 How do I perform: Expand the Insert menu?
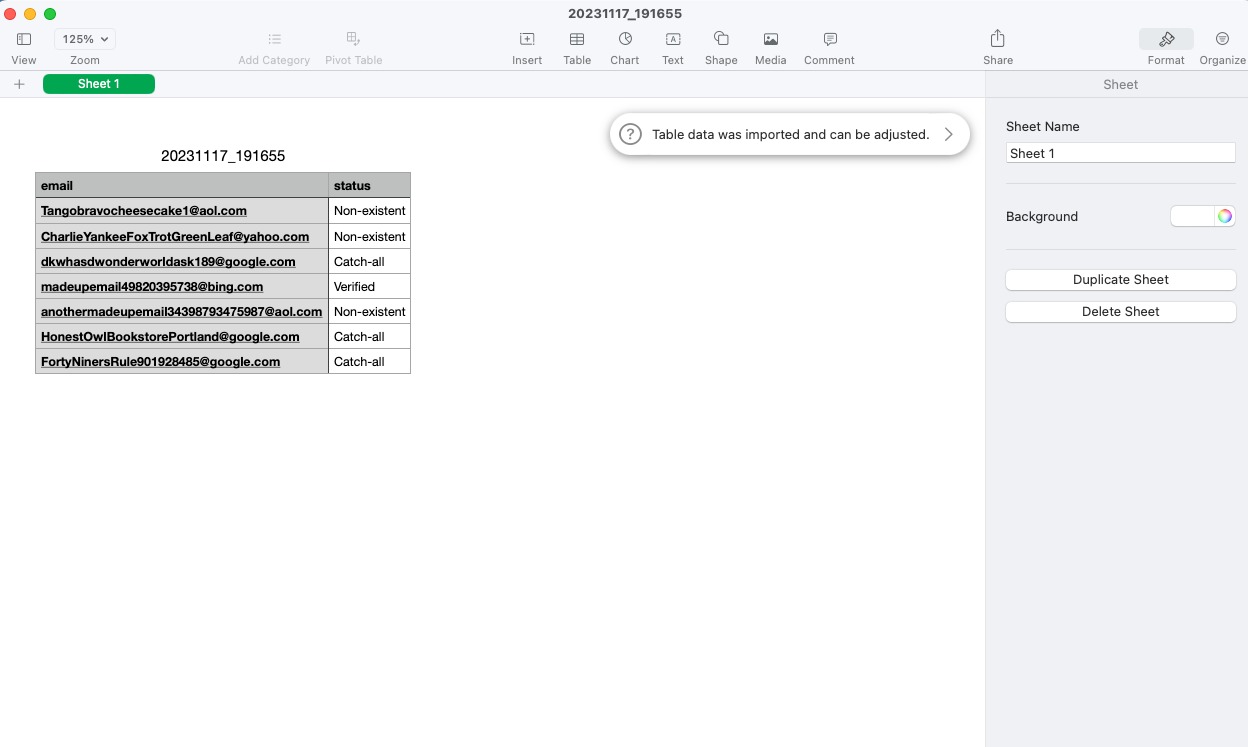[x=527, y=45]
